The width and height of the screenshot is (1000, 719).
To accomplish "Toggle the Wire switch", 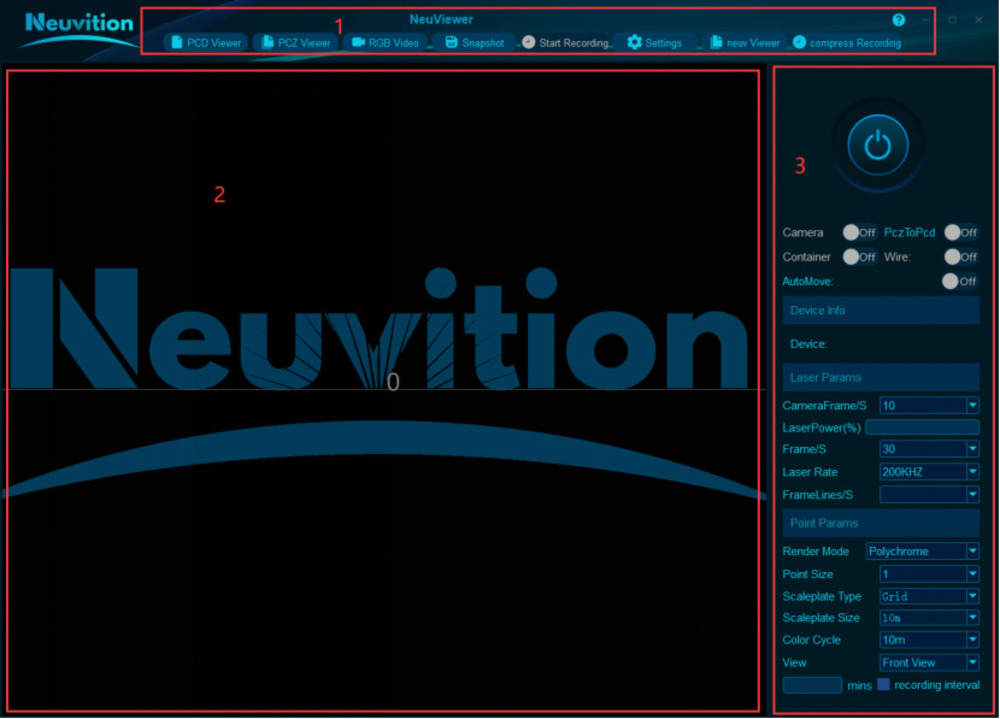I will 961,257.
